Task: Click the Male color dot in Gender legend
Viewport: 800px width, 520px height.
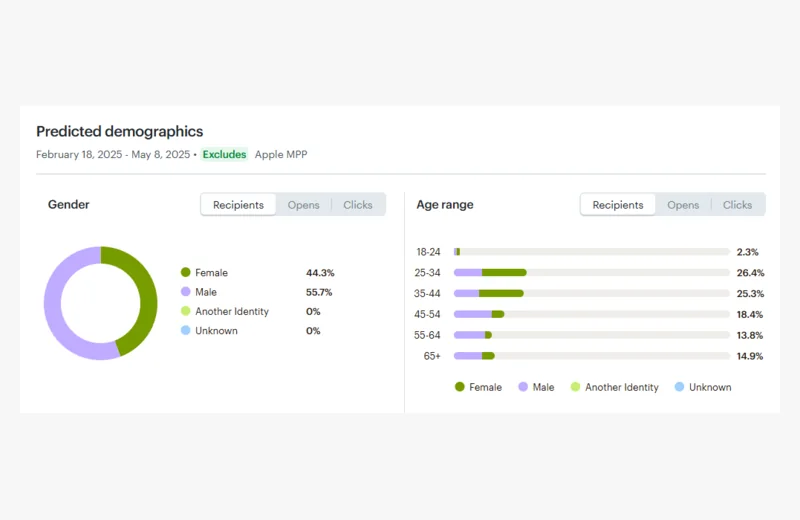Action: point(186,291)
